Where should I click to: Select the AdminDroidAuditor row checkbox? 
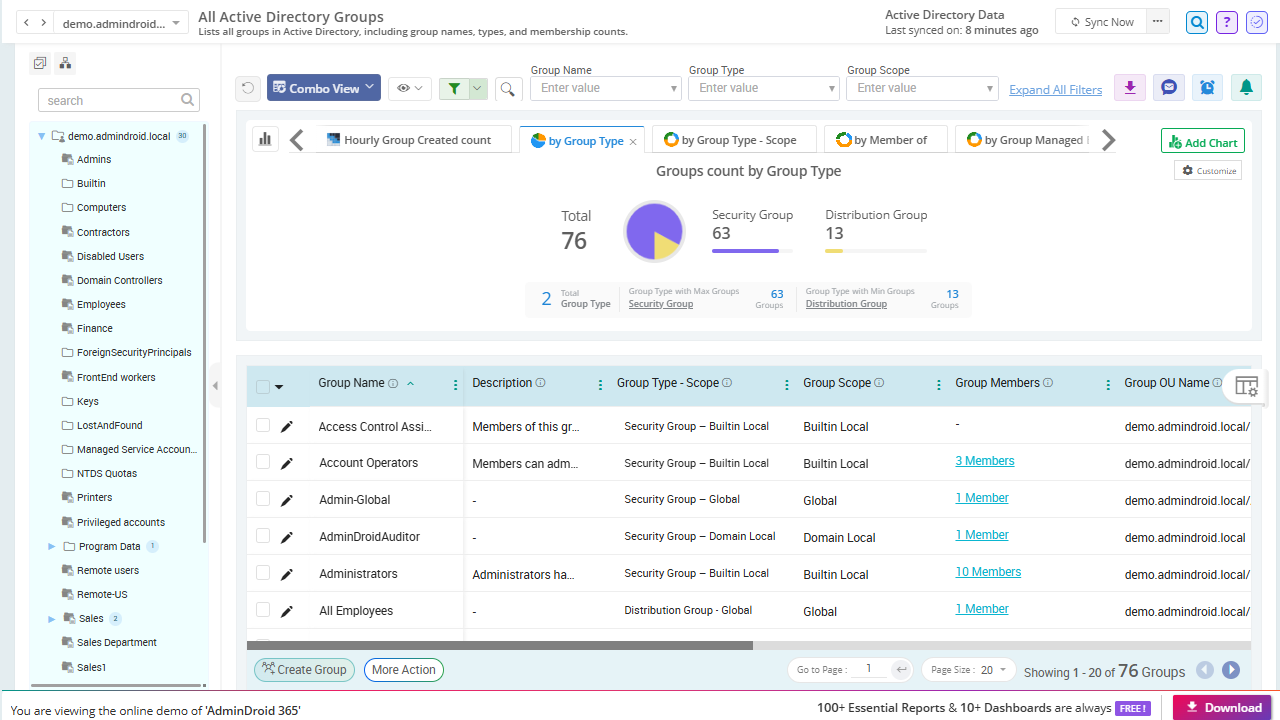[x=263, y=536]
